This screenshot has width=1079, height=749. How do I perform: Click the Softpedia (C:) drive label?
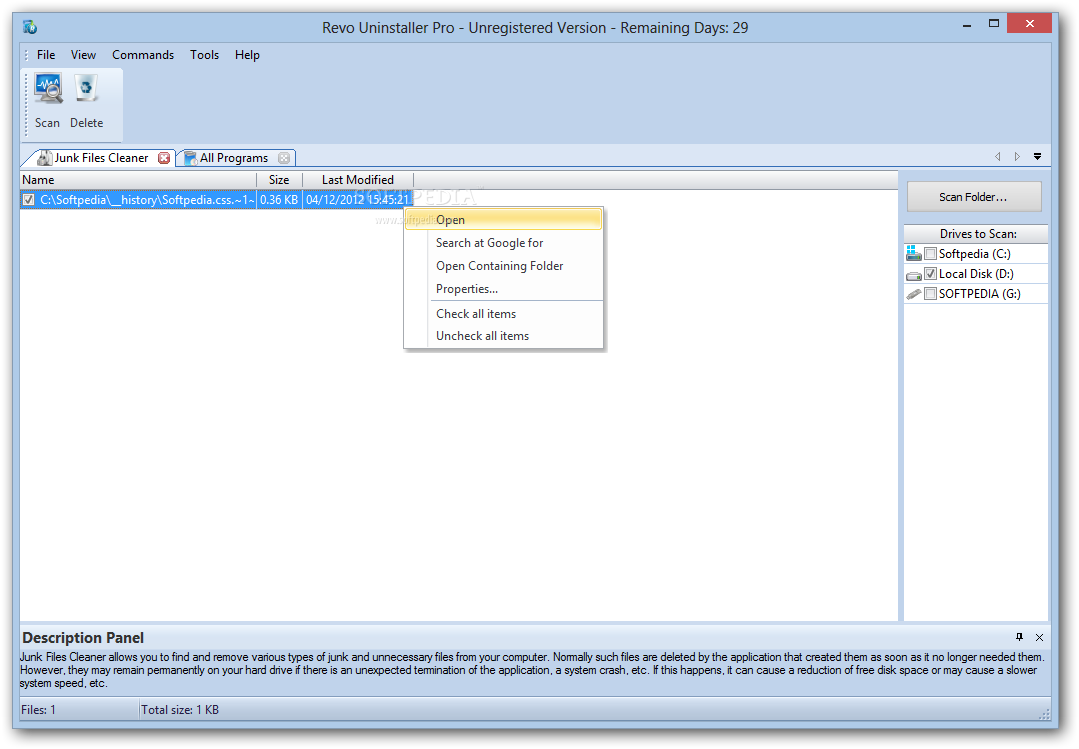[x=974, y=254]
